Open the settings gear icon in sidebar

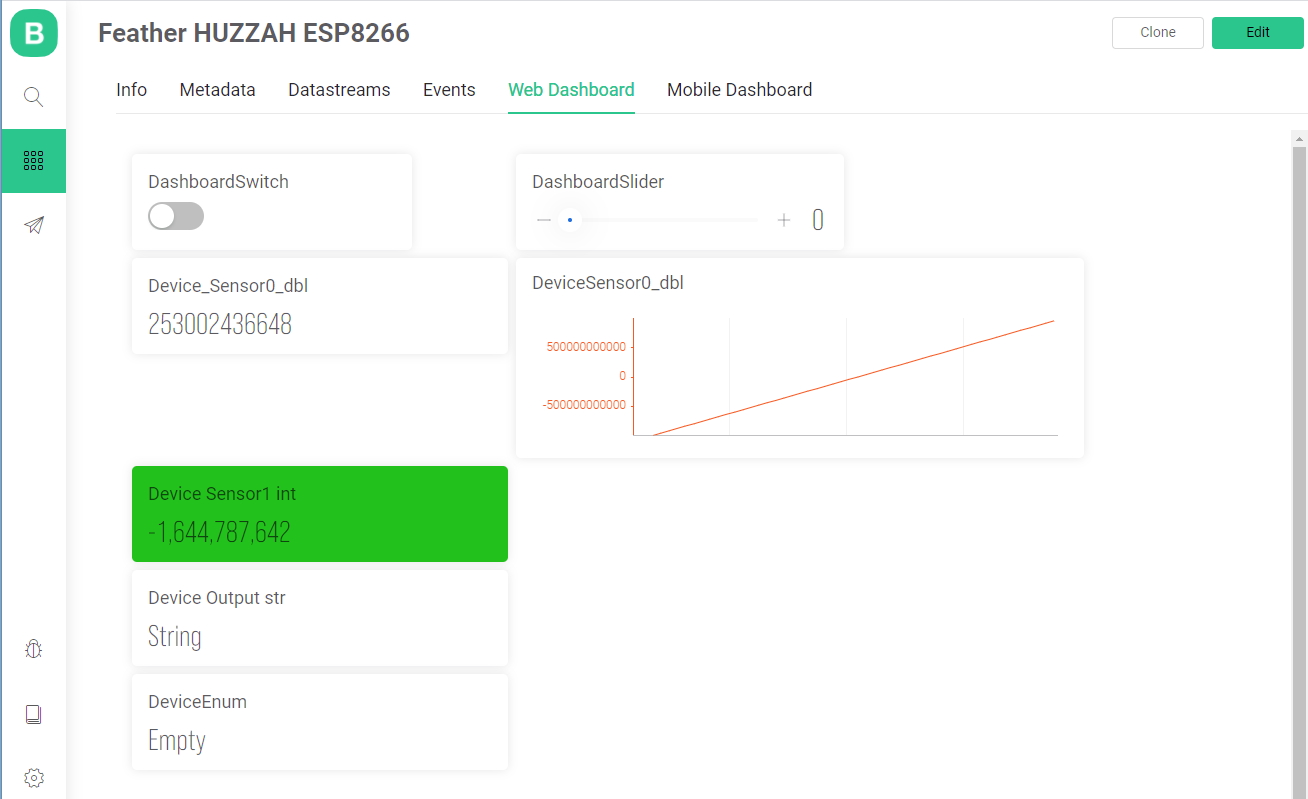34,778
